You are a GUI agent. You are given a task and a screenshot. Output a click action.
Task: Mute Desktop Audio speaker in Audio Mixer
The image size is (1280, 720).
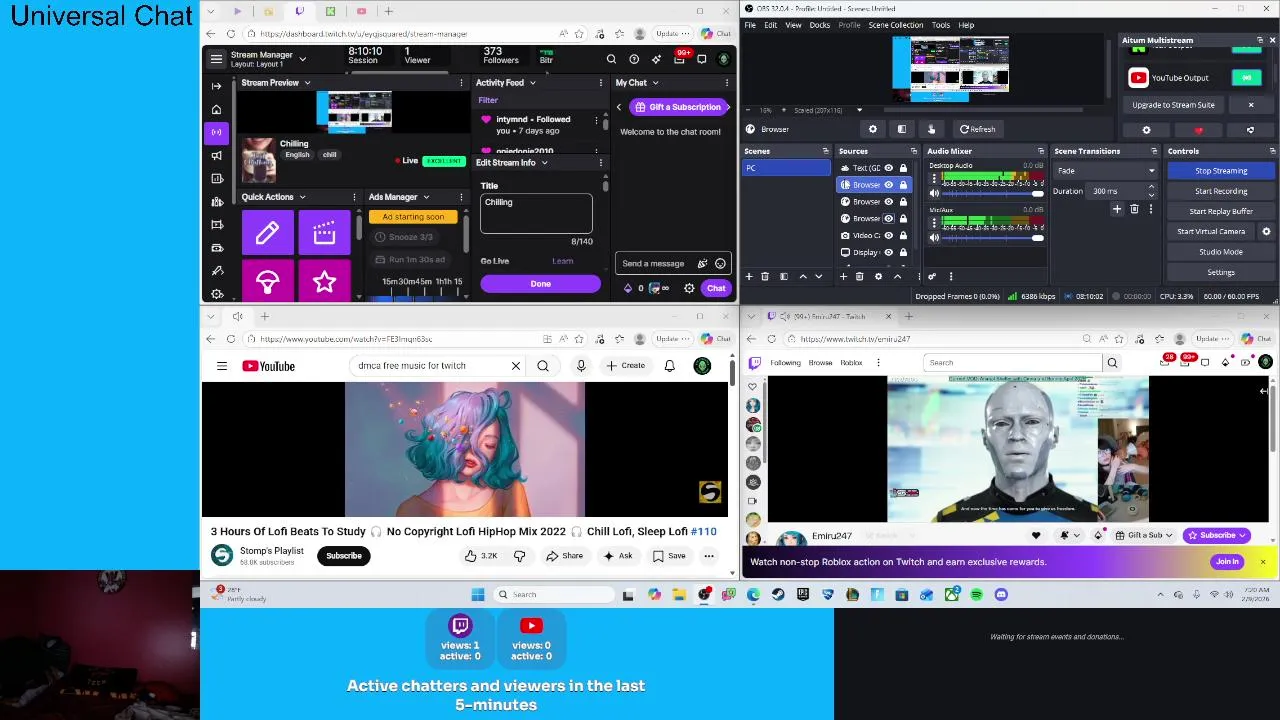[934, 194]
